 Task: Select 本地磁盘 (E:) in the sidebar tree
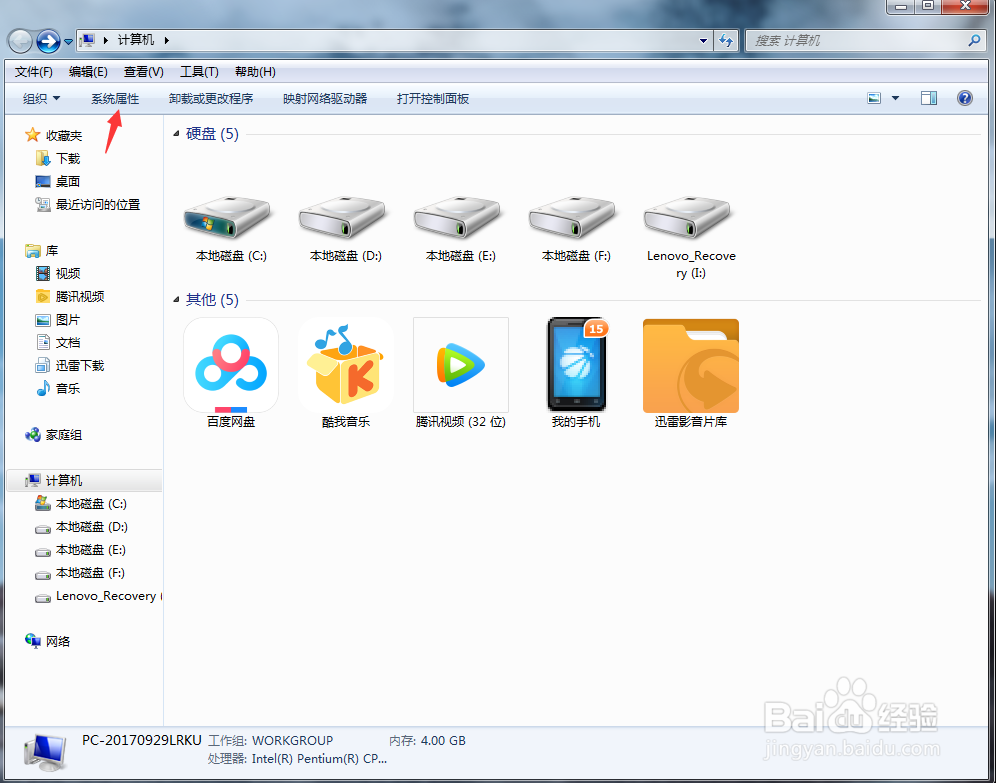[91, 550]
